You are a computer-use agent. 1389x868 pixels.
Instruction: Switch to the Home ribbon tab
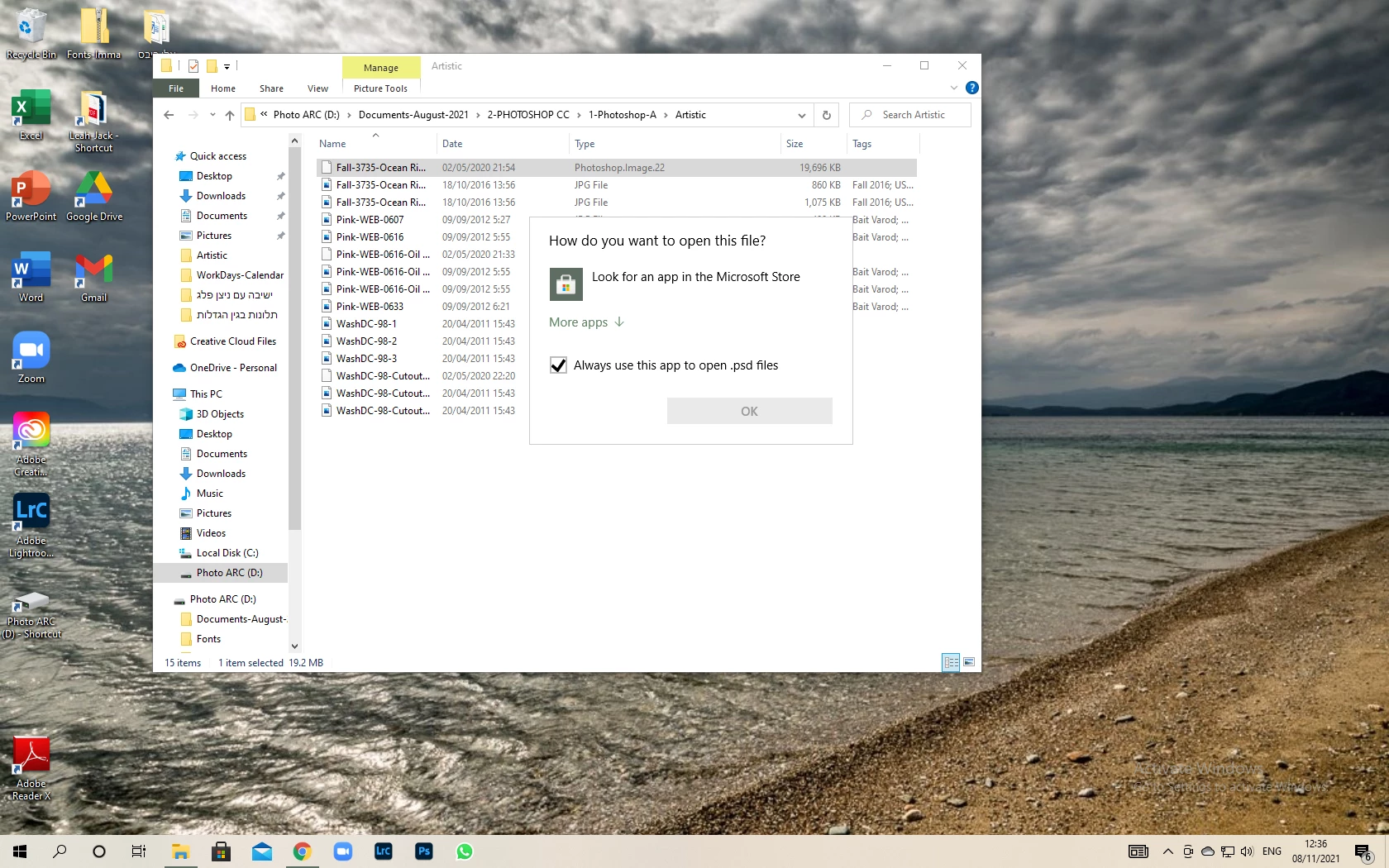click(x=223, y=88)
